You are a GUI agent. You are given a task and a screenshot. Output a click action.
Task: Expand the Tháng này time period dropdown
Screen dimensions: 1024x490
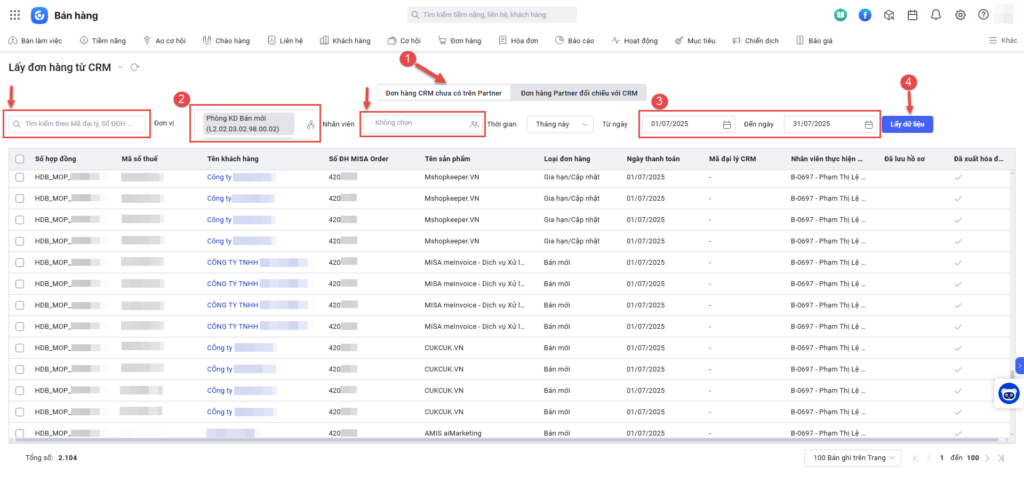coord(560,124)
